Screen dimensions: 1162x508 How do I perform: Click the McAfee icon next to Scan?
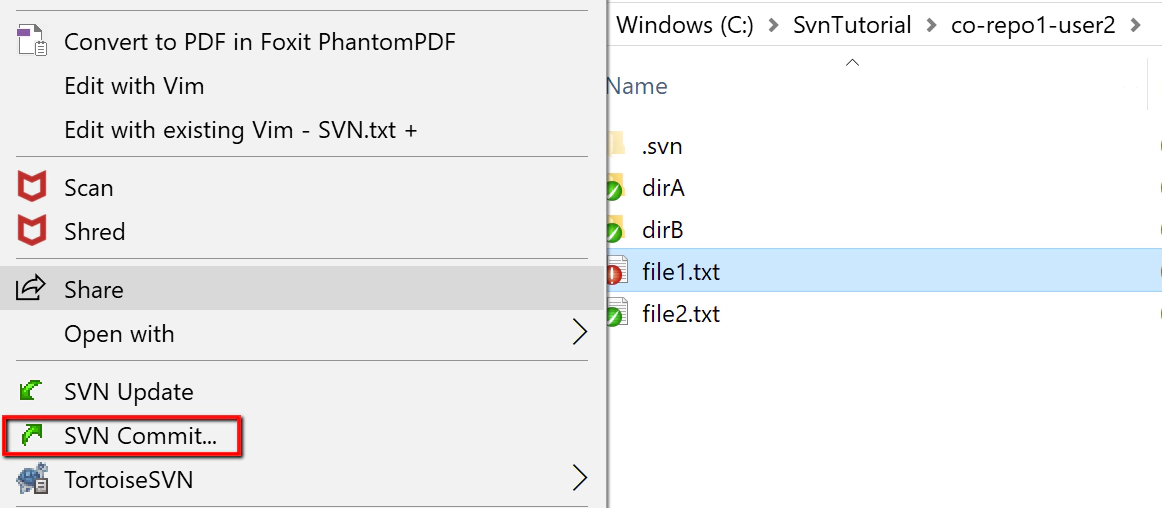tap(32, 188)
